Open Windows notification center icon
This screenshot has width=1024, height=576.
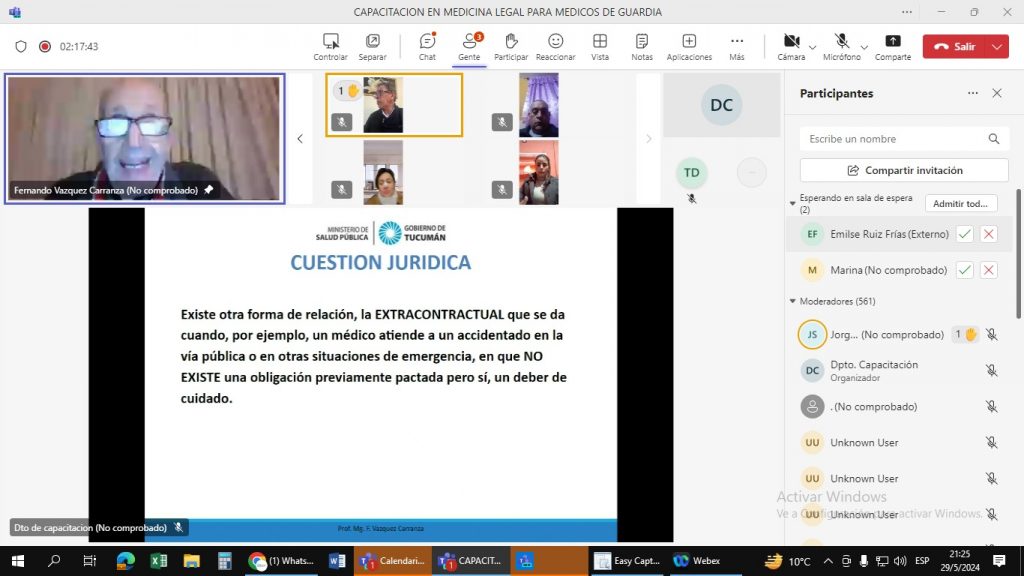tap(999, 561)
